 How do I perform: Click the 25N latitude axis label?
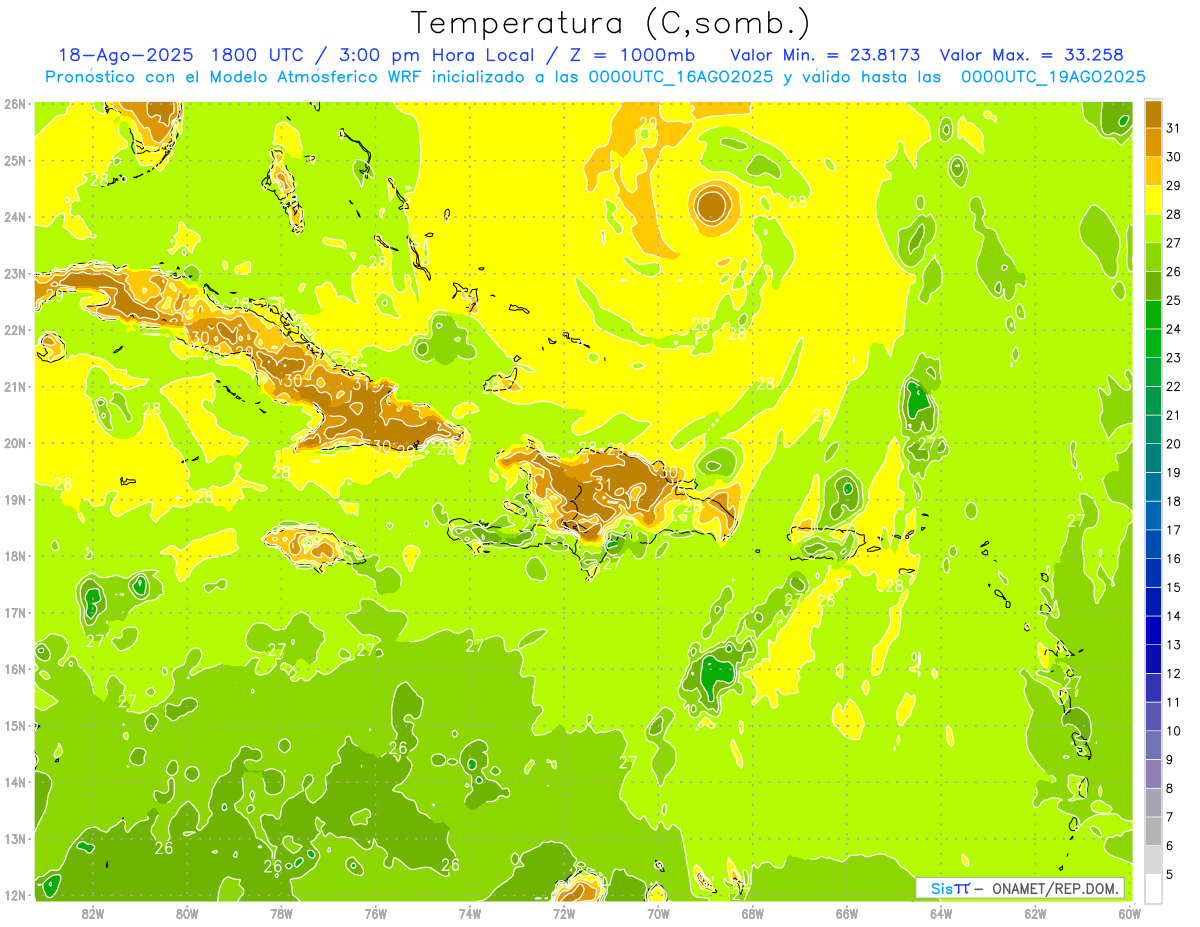coord(15,160)
